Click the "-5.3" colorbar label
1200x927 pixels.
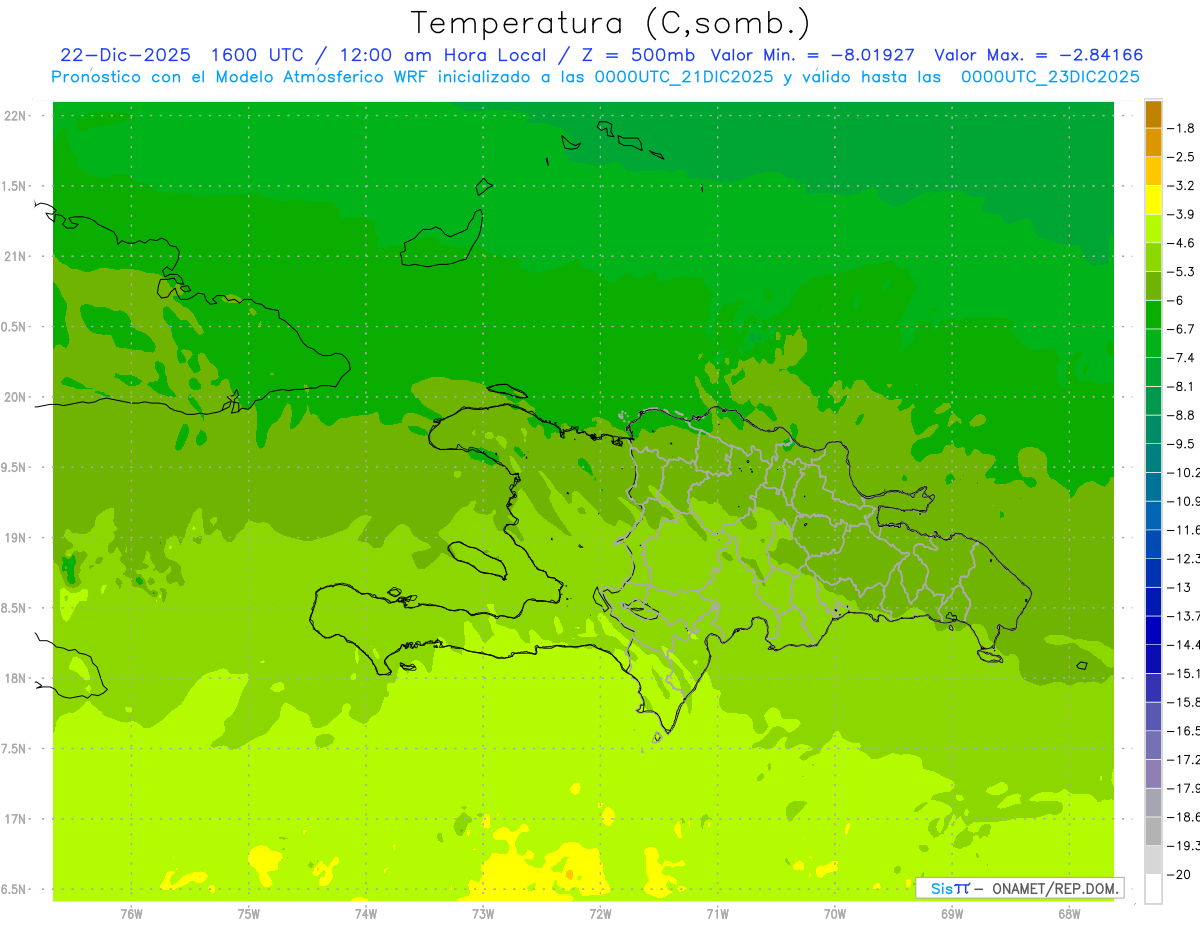[1182, 272]
